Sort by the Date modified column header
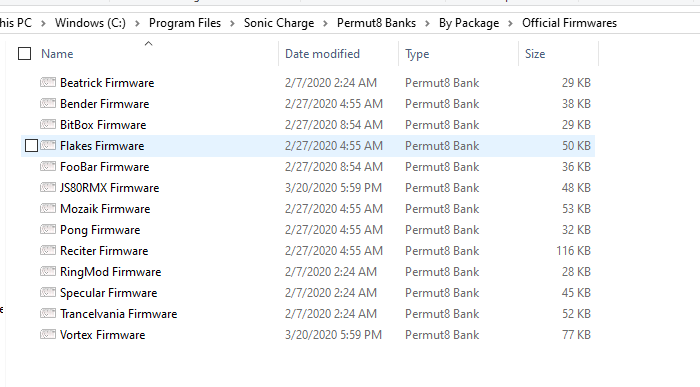The image size is (700, 387). pyautogui.click(x=322, y=54)
